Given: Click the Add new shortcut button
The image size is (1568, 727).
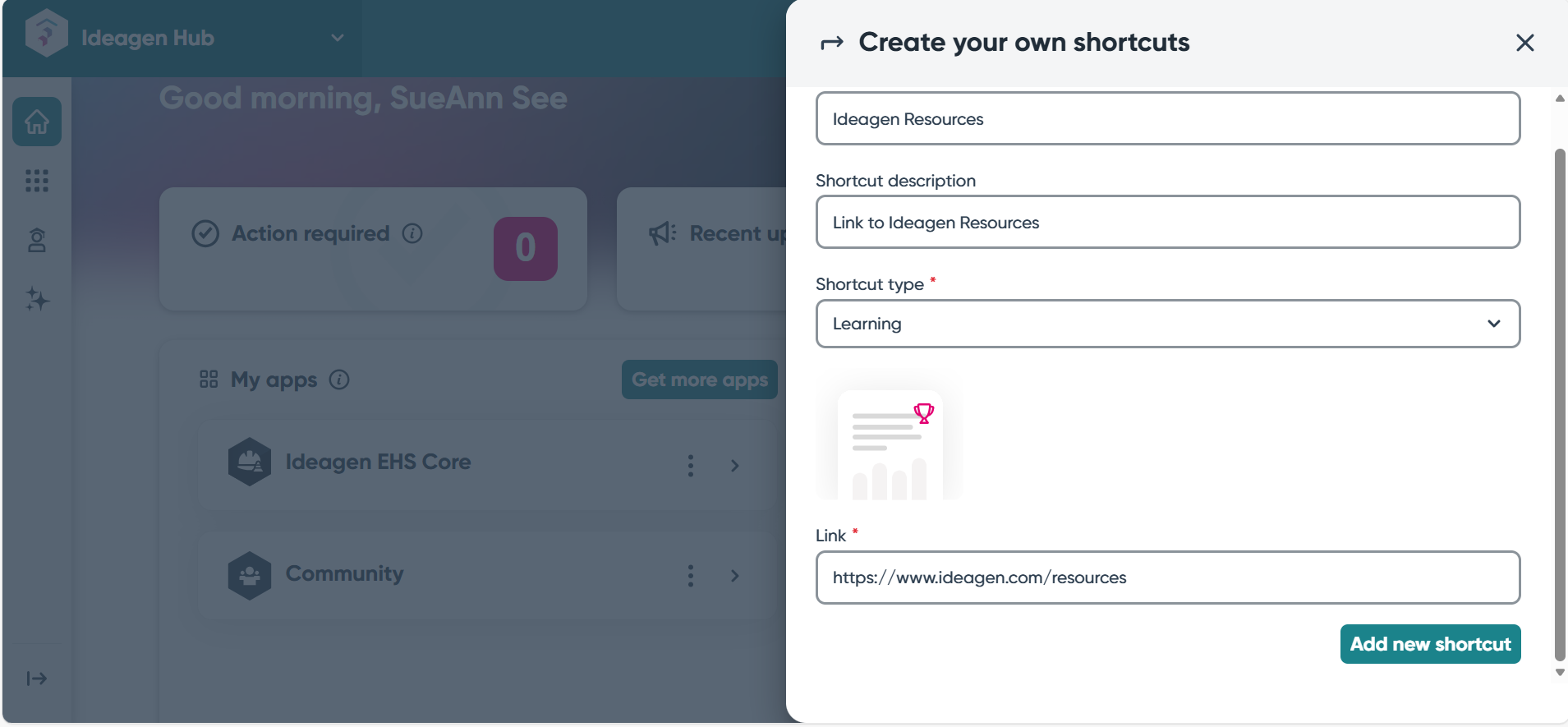Looking at the screenshot, I should [1430, 644].
